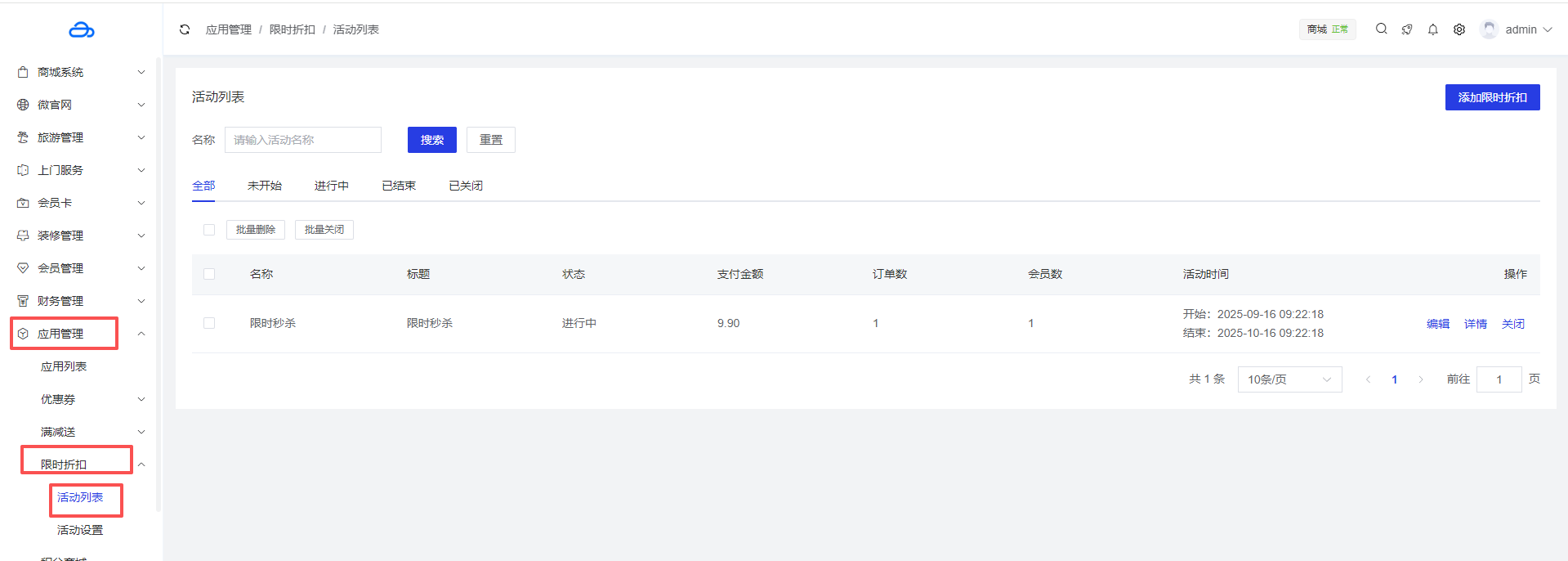Image resolution: width=1568 pixels, height=561 pixels.
Task: Open the settings gear icon
Action: (1459, 29)
